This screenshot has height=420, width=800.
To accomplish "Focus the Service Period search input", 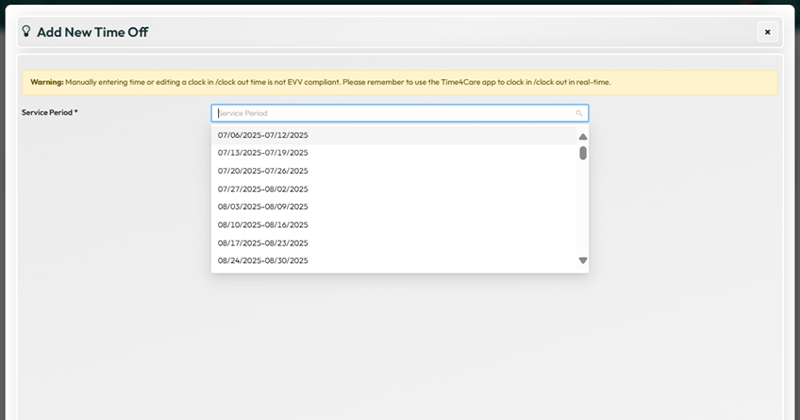I will (x=395, y=114).
